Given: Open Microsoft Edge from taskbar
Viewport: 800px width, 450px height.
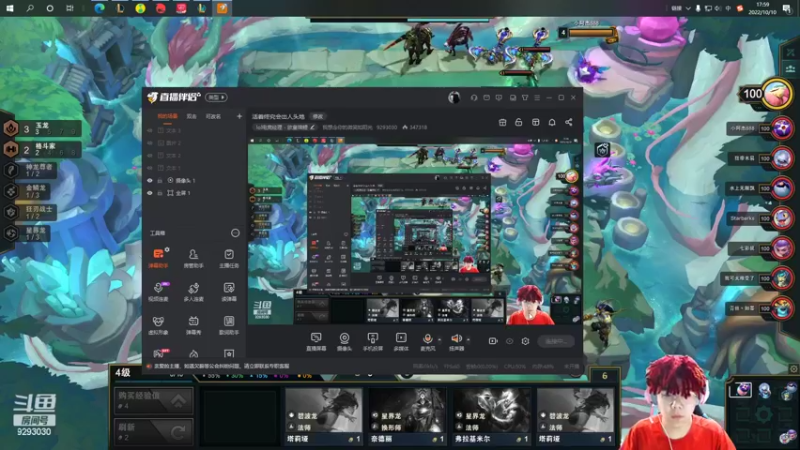Looking at the screenshot, I should click(99, 8).
